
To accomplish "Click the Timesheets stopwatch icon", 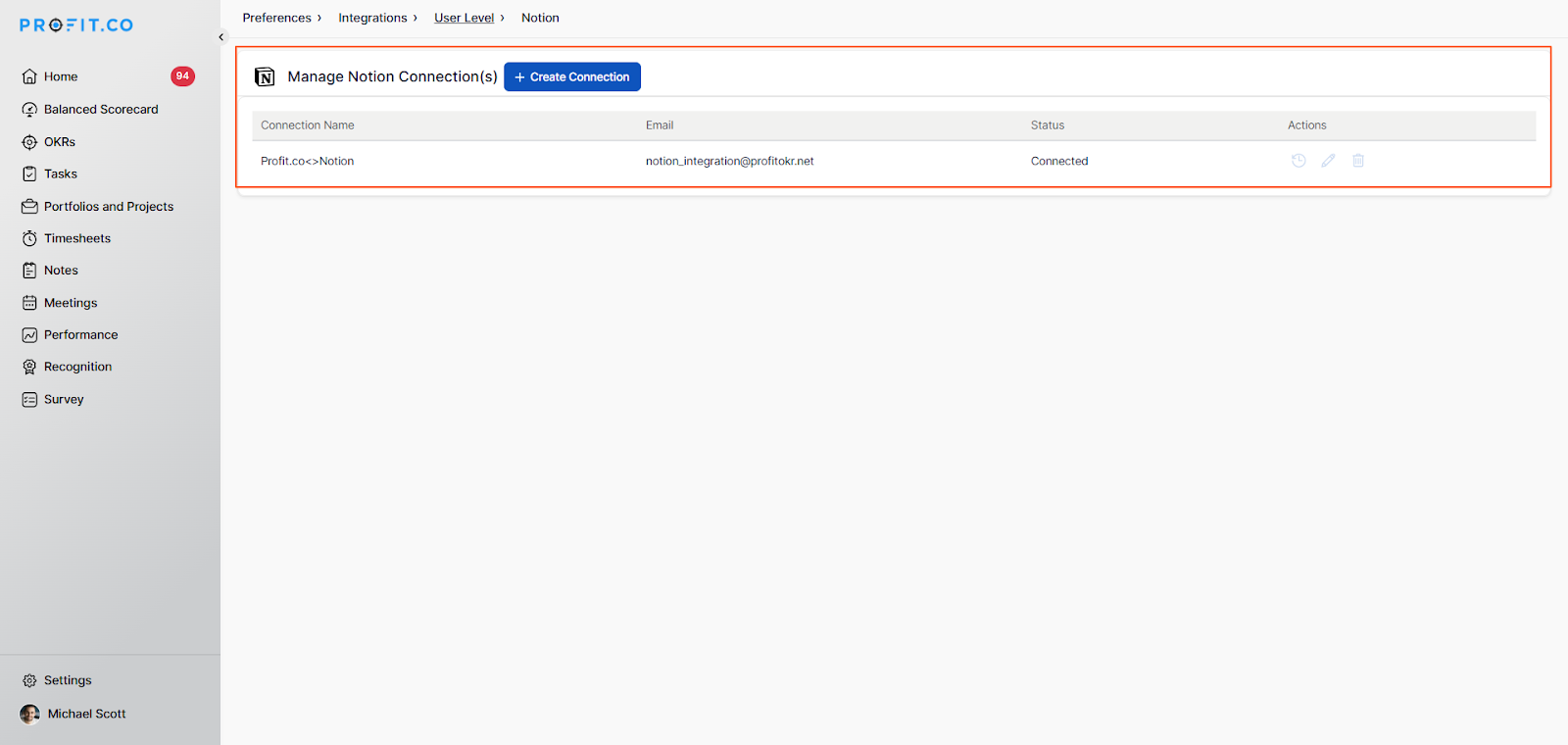I will pyautogui.click(x=29, y=238).
